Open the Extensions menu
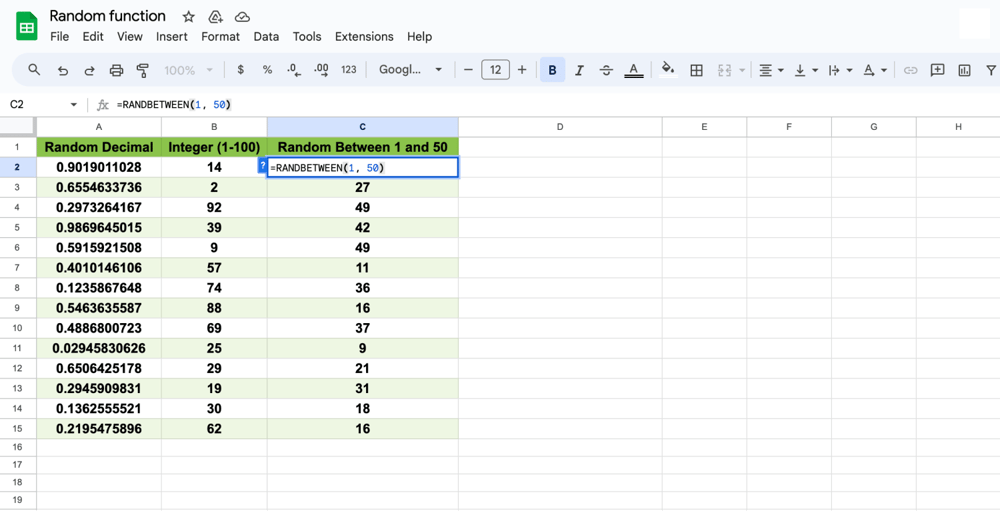The height and width of the screenshot is (511, 1000). [x=364, y=37]
